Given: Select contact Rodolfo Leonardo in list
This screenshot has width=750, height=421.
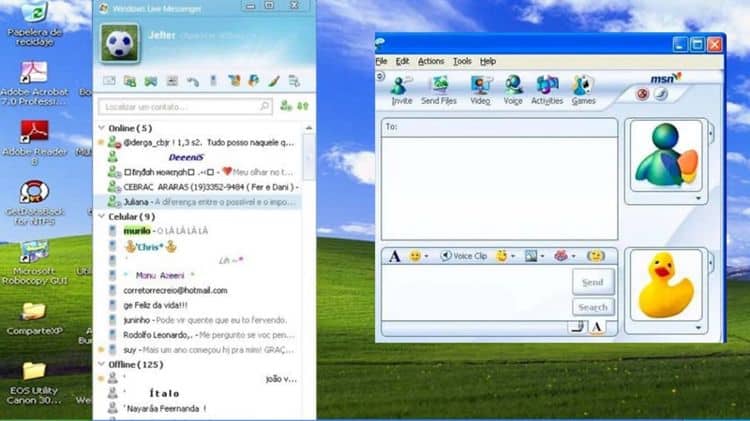Looking at the screenshot, I should (x=198, y=335).
